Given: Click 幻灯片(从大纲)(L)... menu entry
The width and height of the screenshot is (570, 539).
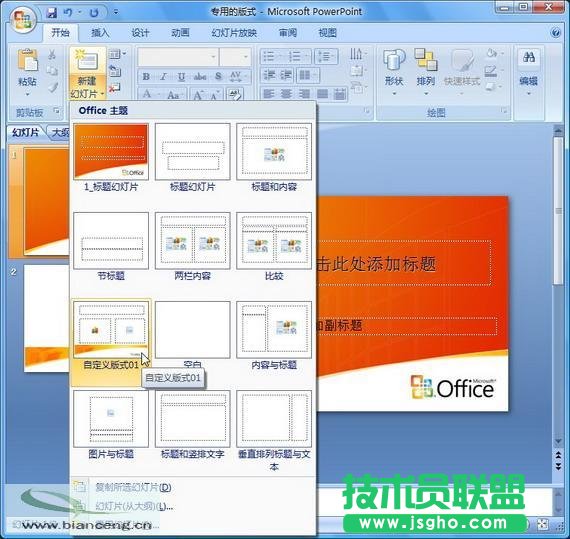Looking at the screenshot, I should [x=193, y=506].
